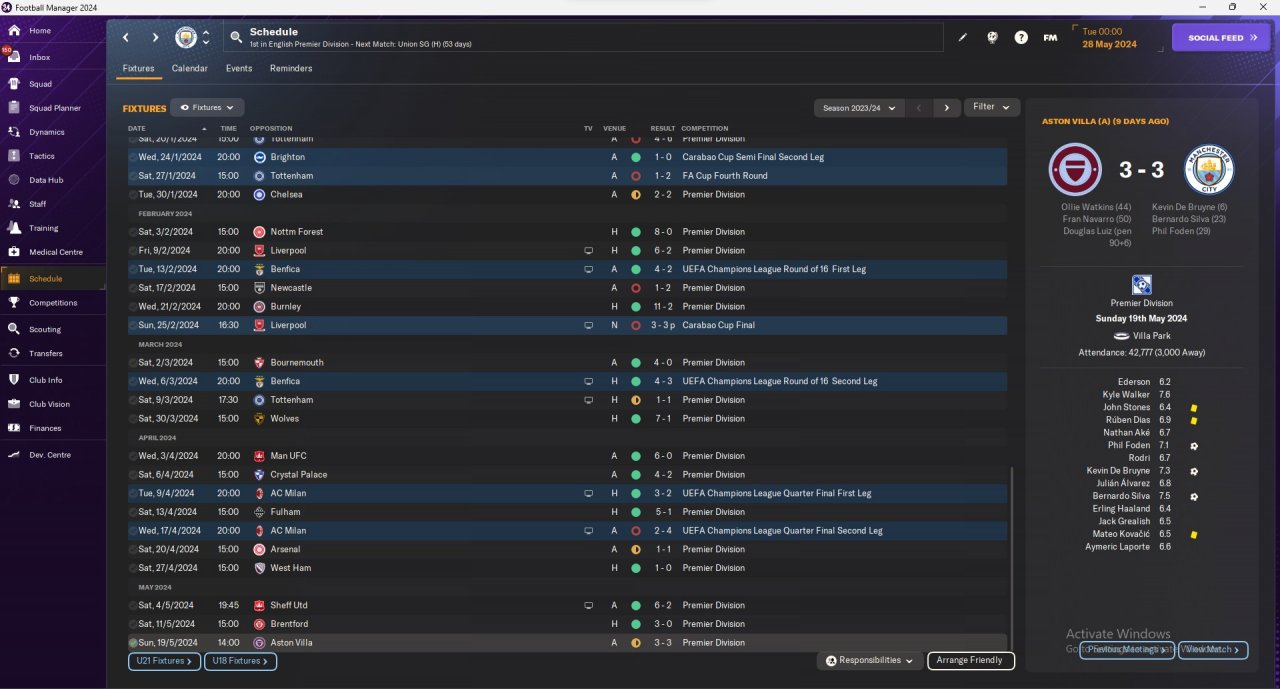Select Schedule in the sidebar

click(53, 279)
